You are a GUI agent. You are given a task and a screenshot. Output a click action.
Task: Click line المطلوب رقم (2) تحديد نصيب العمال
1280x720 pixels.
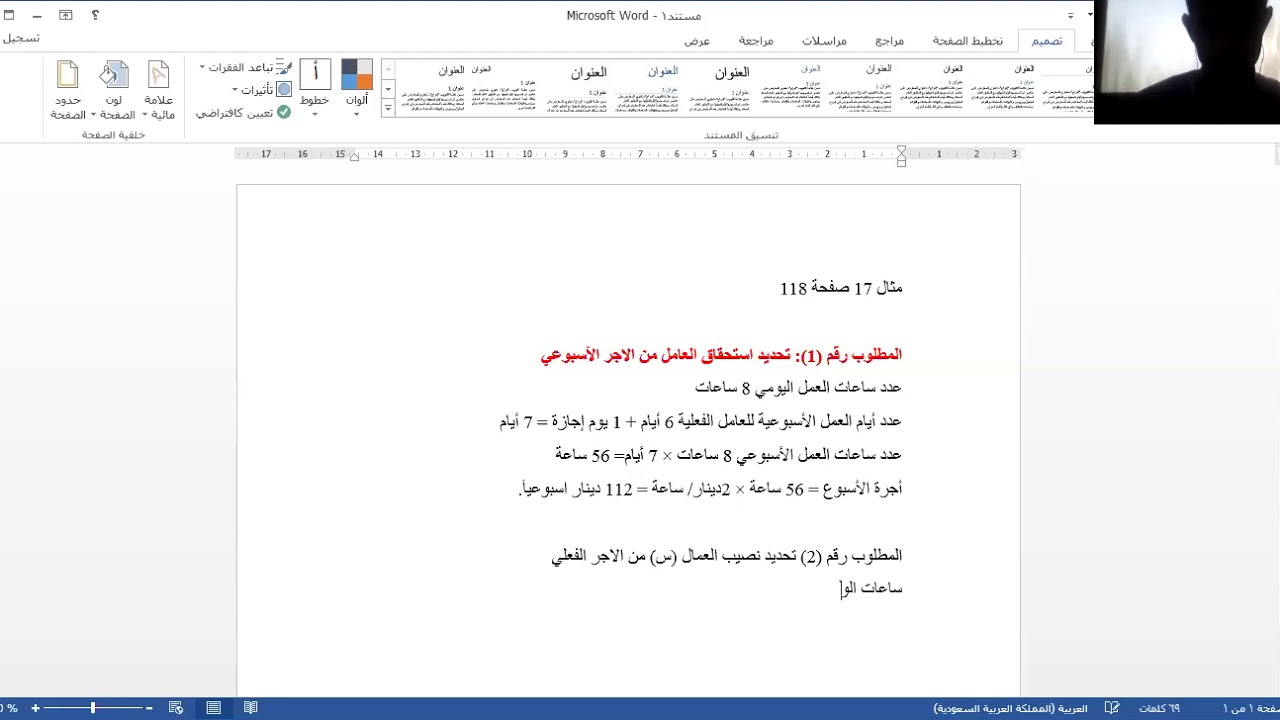(726, 556)
